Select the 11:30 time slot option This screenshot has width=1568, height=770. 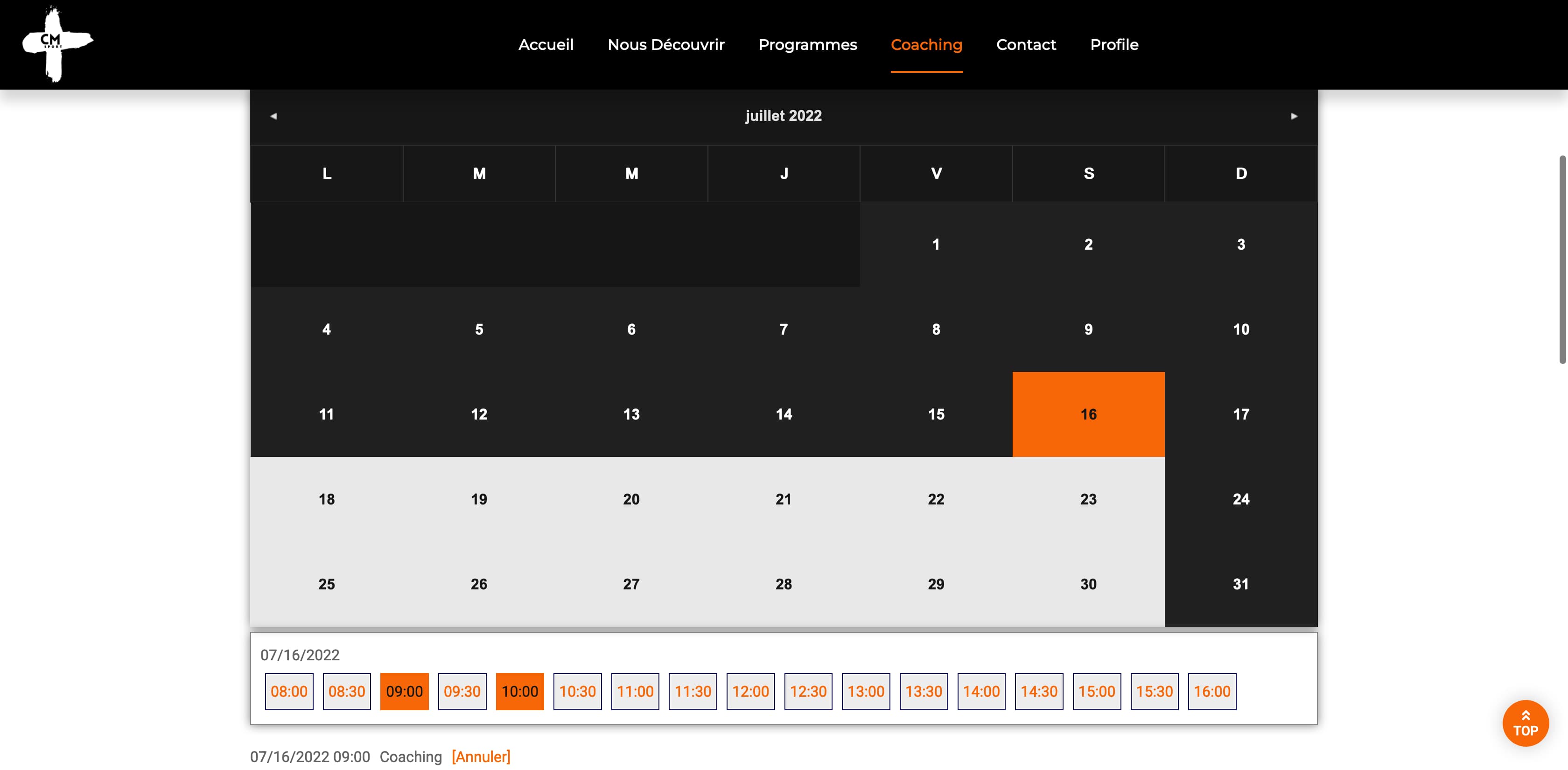coord(692,691)
